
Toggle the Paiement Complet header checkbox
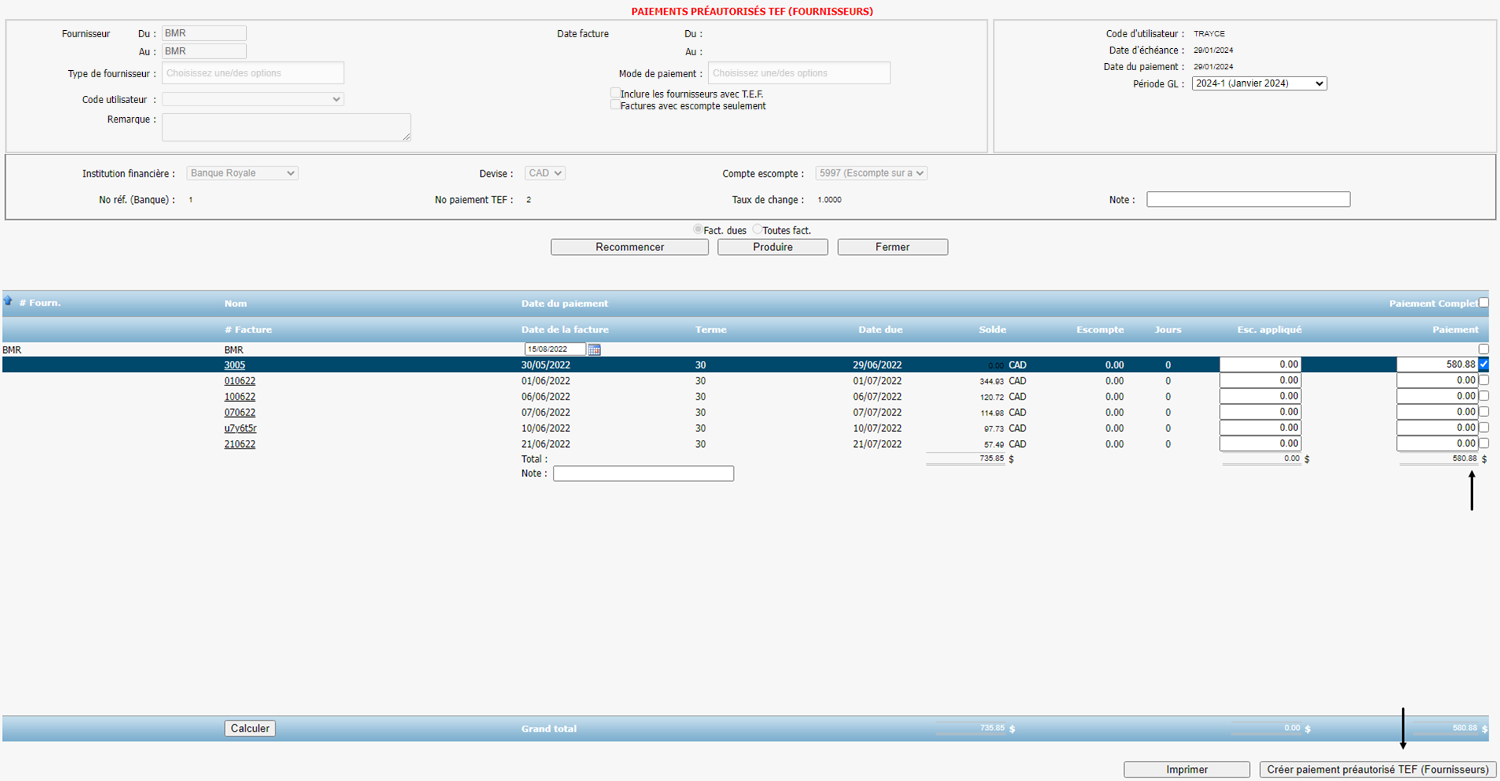coord(1483,303)
